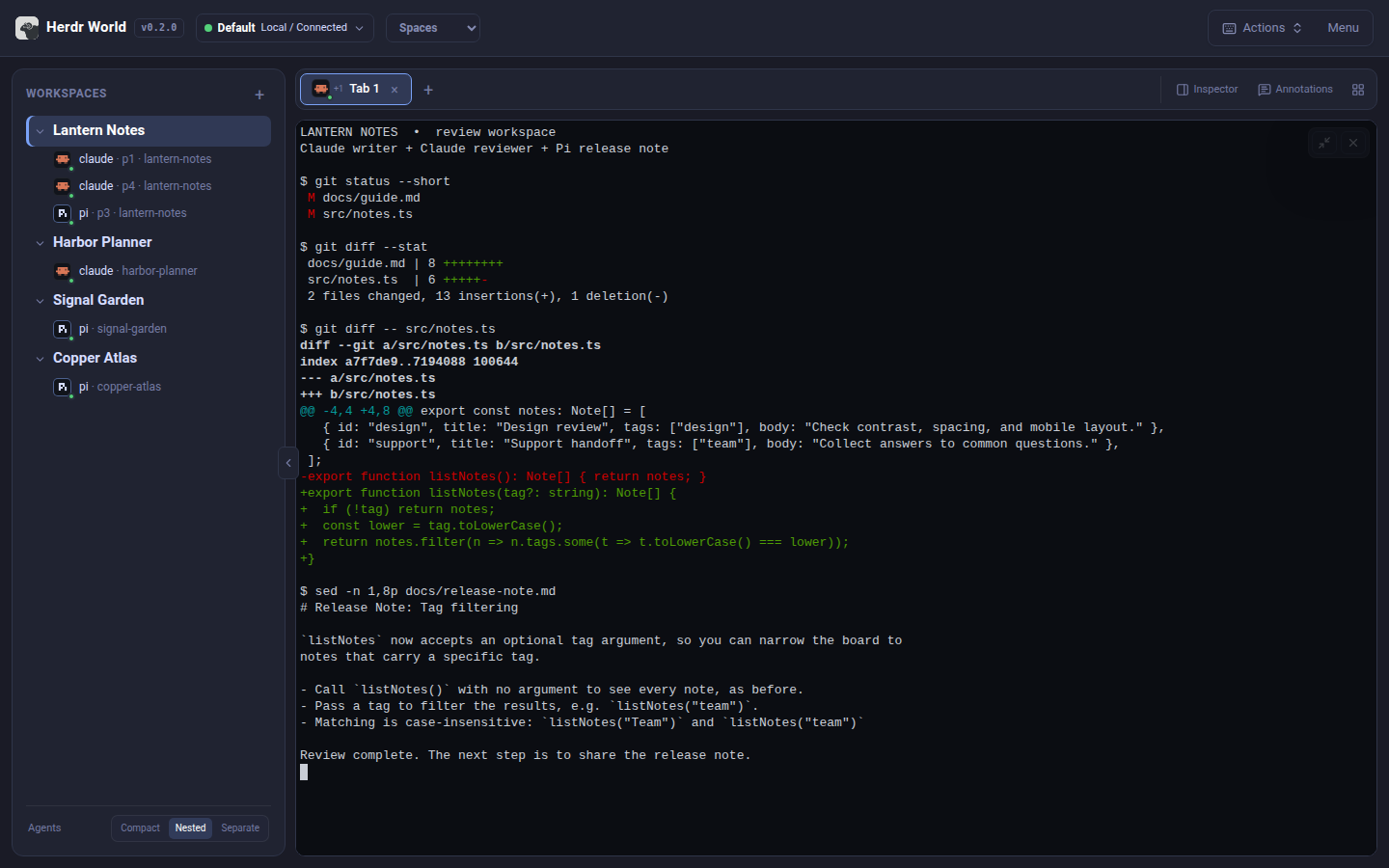Click the v0.2.0 version badge

[159, 28]
